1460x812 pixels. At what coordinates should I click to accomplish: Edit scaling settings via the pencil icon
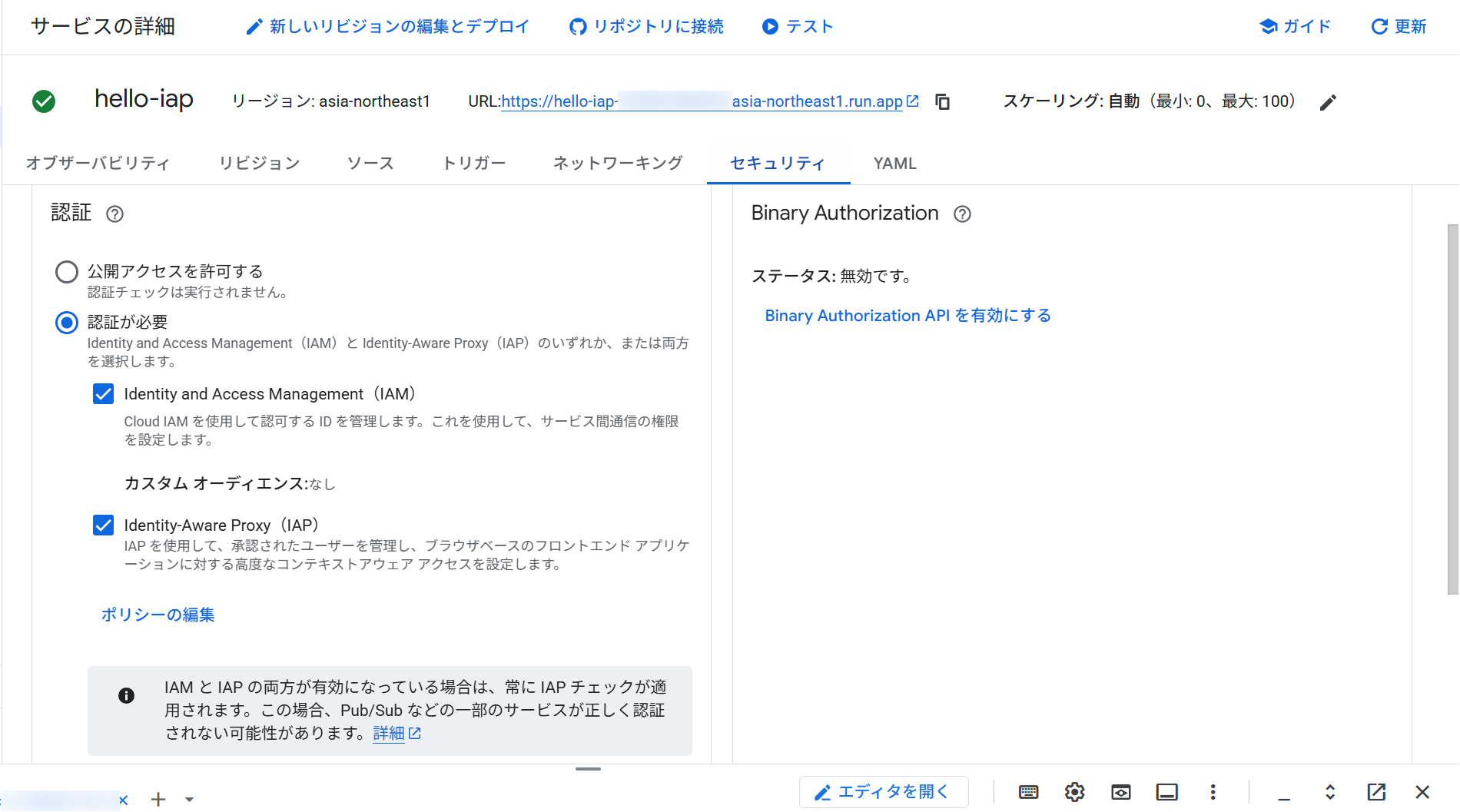coord(1328,102)
